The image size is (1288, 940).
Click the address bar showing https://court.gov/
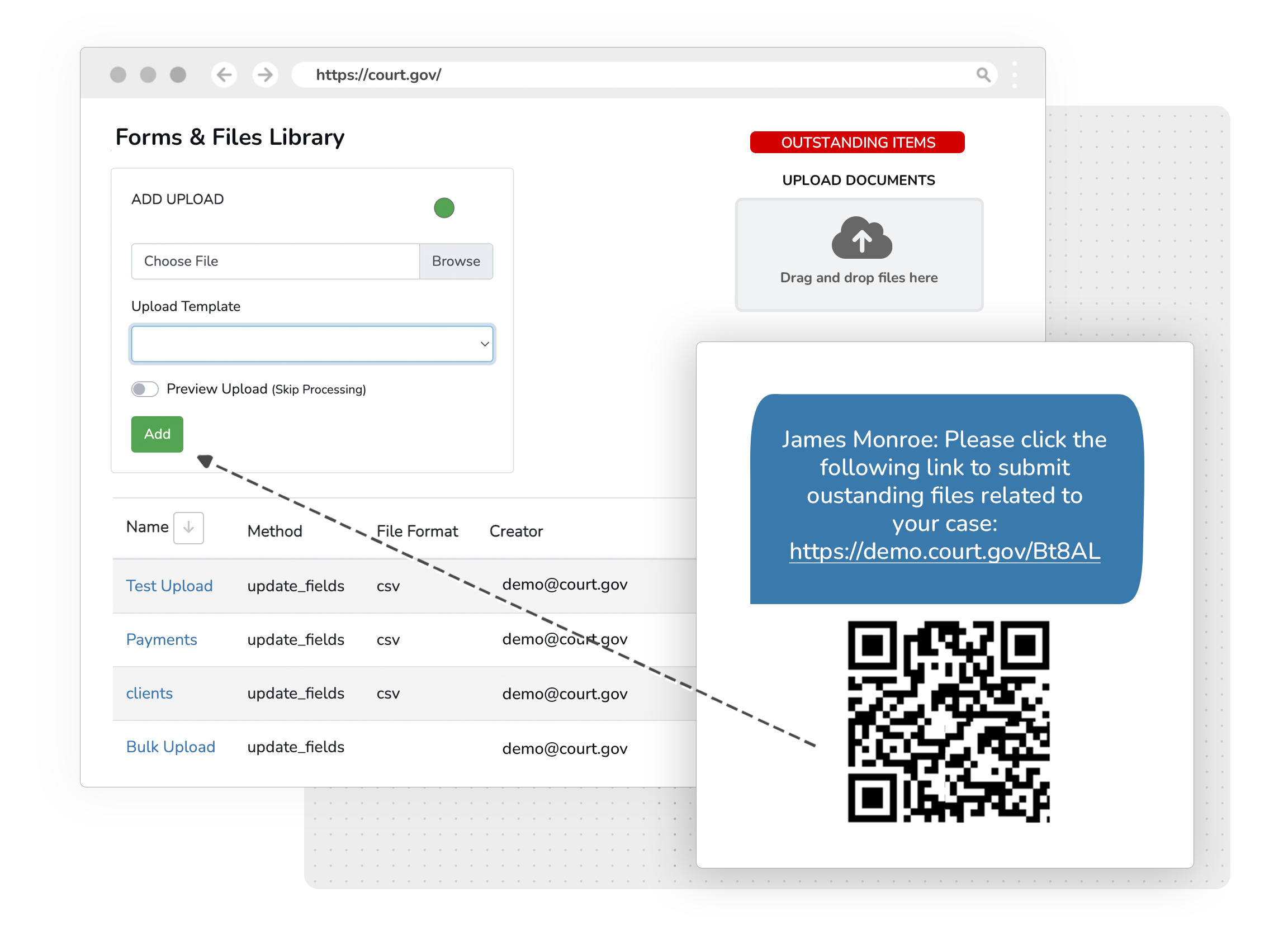(645, 74)
